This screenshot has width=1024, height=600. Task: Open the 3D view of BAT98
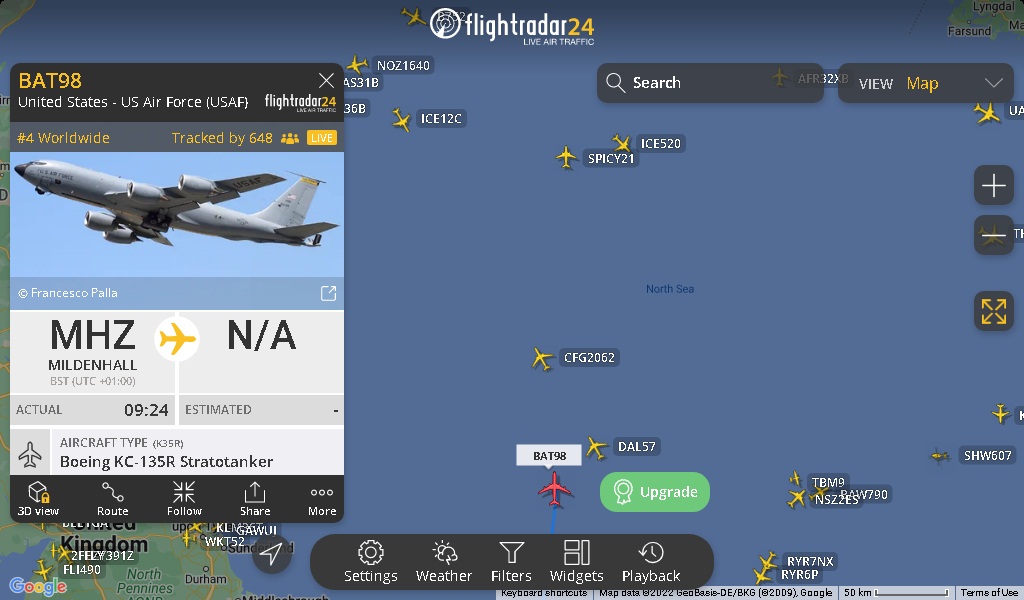[39, 499]
